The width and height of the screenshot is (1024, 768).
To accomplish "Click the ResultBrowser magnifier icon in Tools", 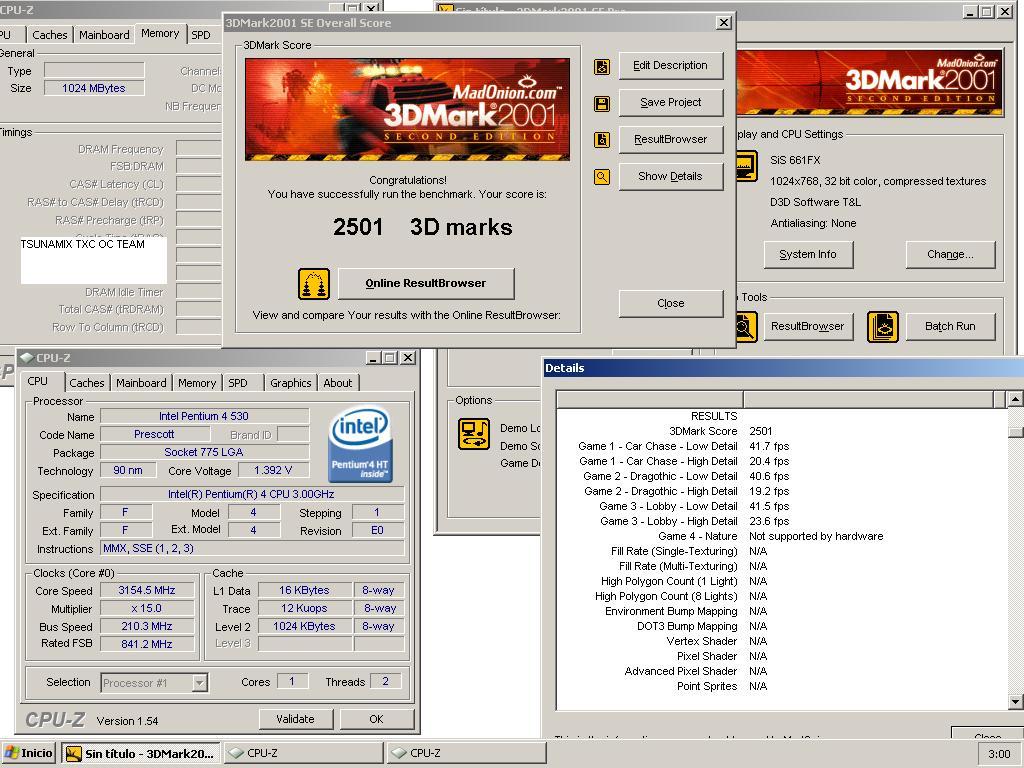I will [x=746, y=327].
